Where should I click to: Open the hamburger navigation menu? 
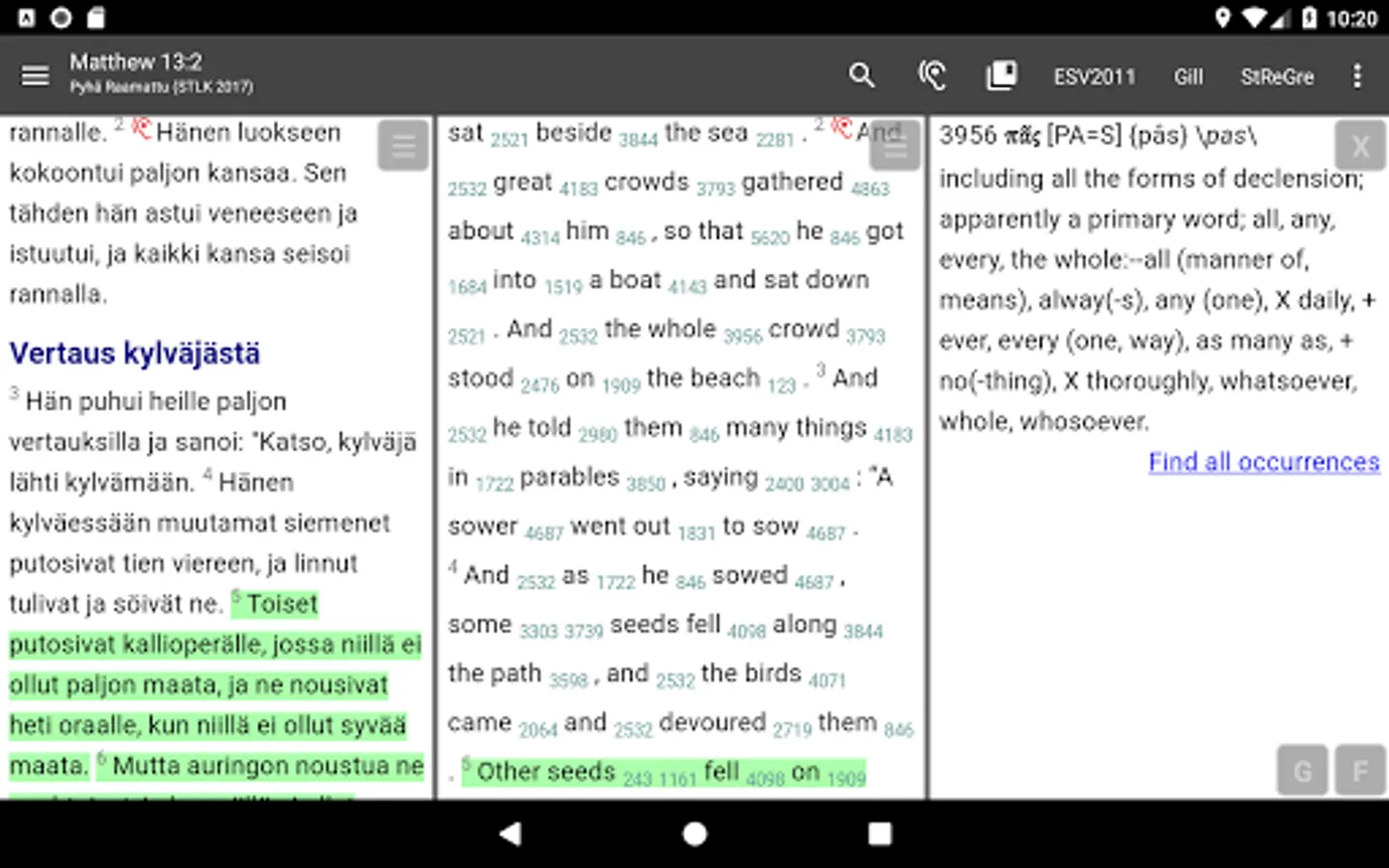36,75
